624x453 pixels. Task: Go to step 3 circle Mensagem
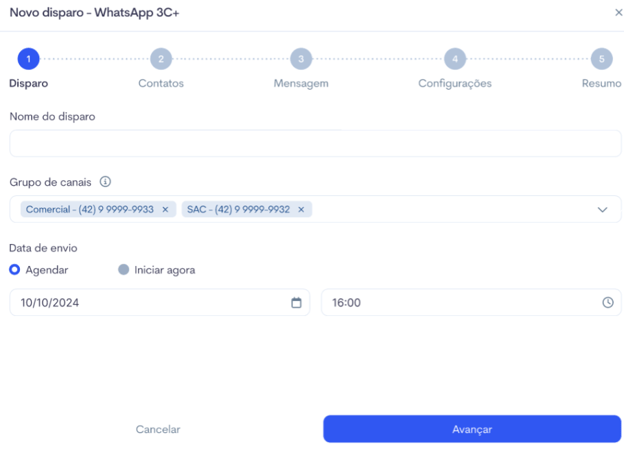click(301, 59)
